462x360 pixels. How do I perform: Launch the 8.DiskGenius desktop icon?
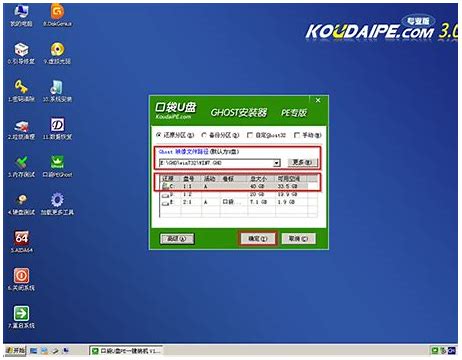click(x=57, y=15)
